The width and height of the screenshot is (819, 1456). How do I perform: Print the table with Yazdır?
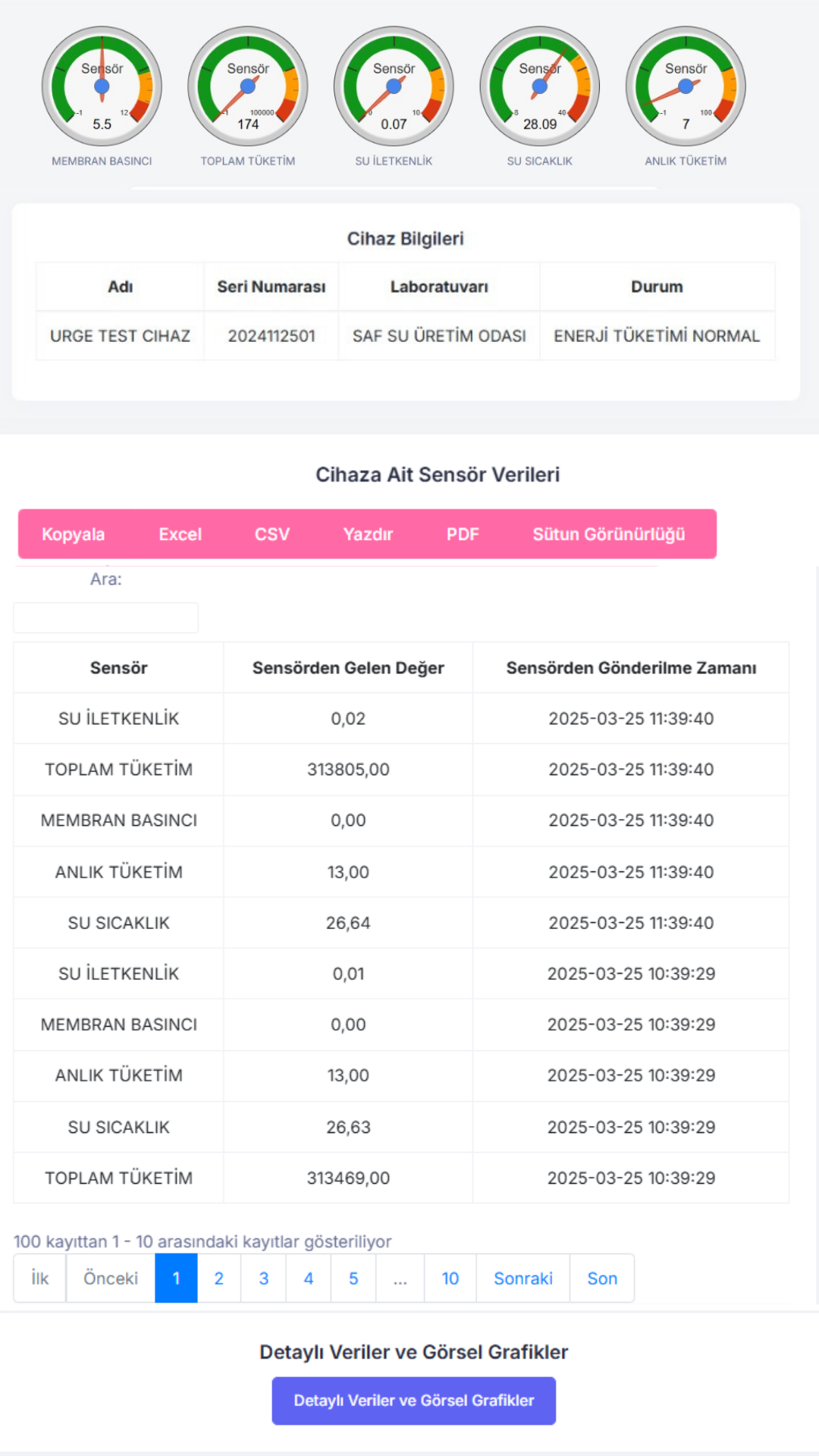coord(368,535)
